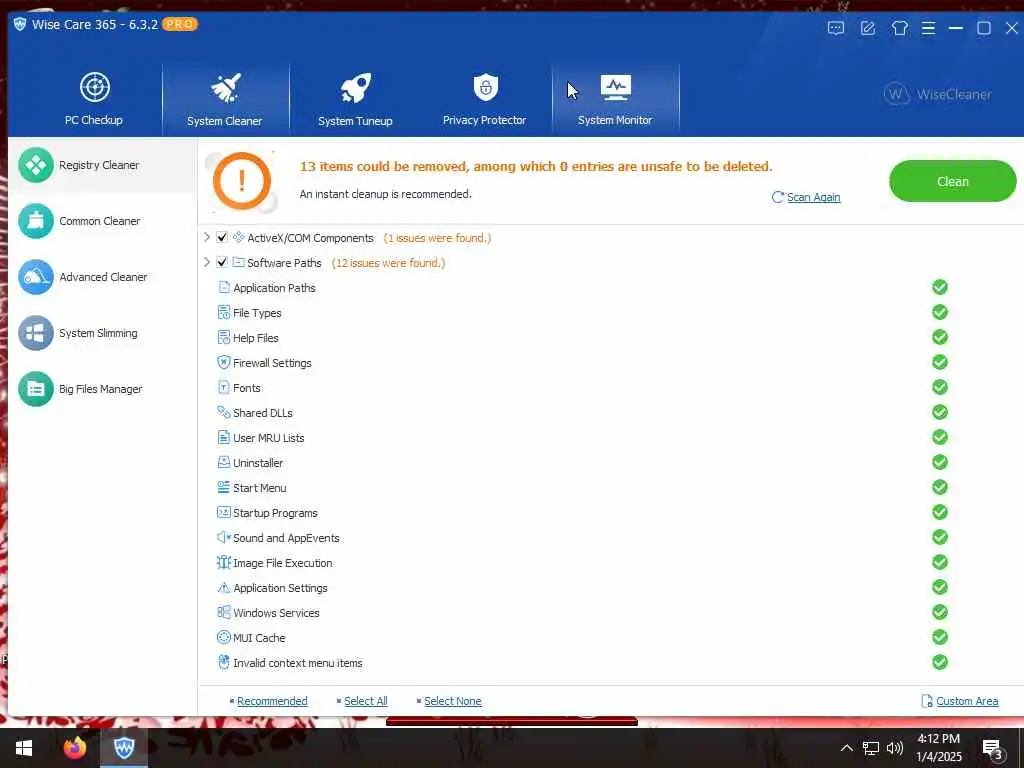This screenshot has width=1024, height=768.
Task: Open the System Monitor tab
Action: (x=615, y=99)
